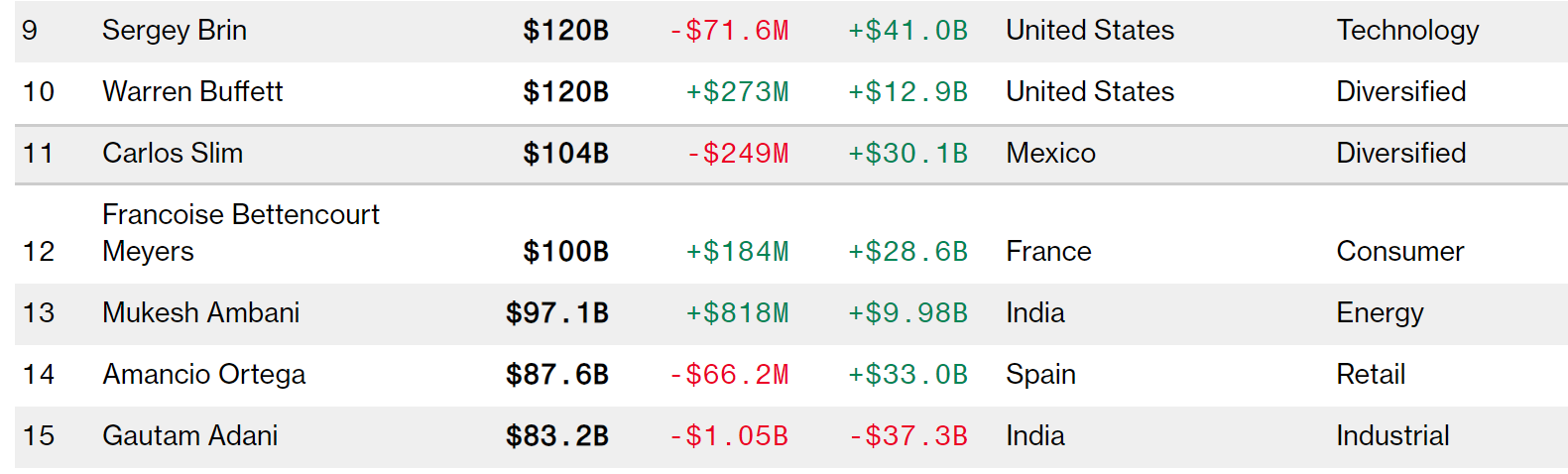1568x474 pixels.
Task: Click Sergey Brin's $120B net worth
Action: (x=565, y=31)
